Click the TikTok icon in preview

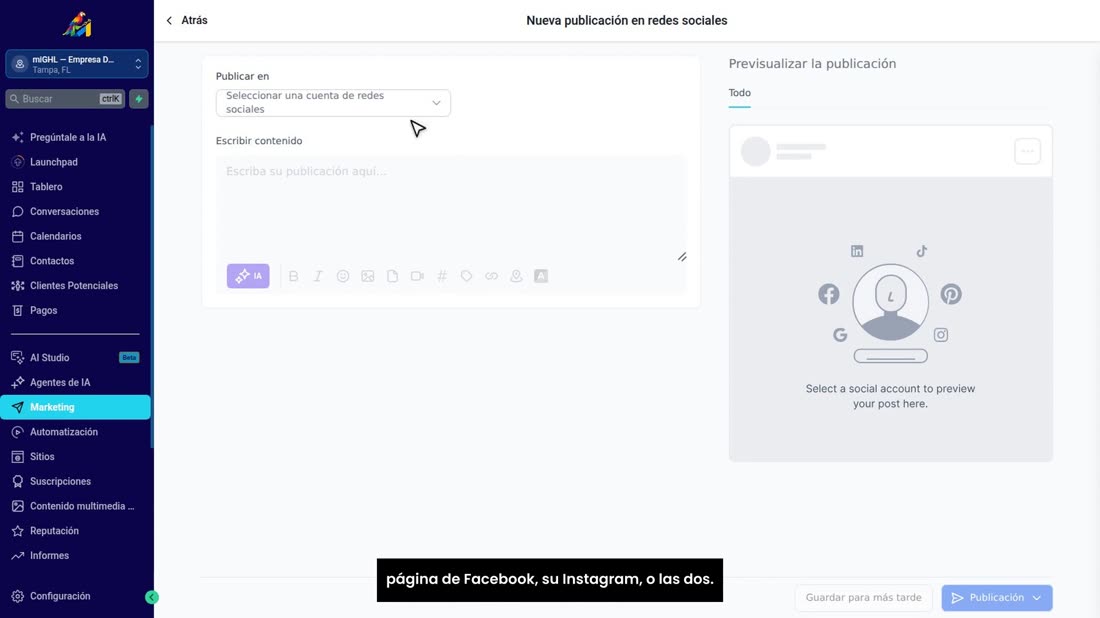pos(922,251)
